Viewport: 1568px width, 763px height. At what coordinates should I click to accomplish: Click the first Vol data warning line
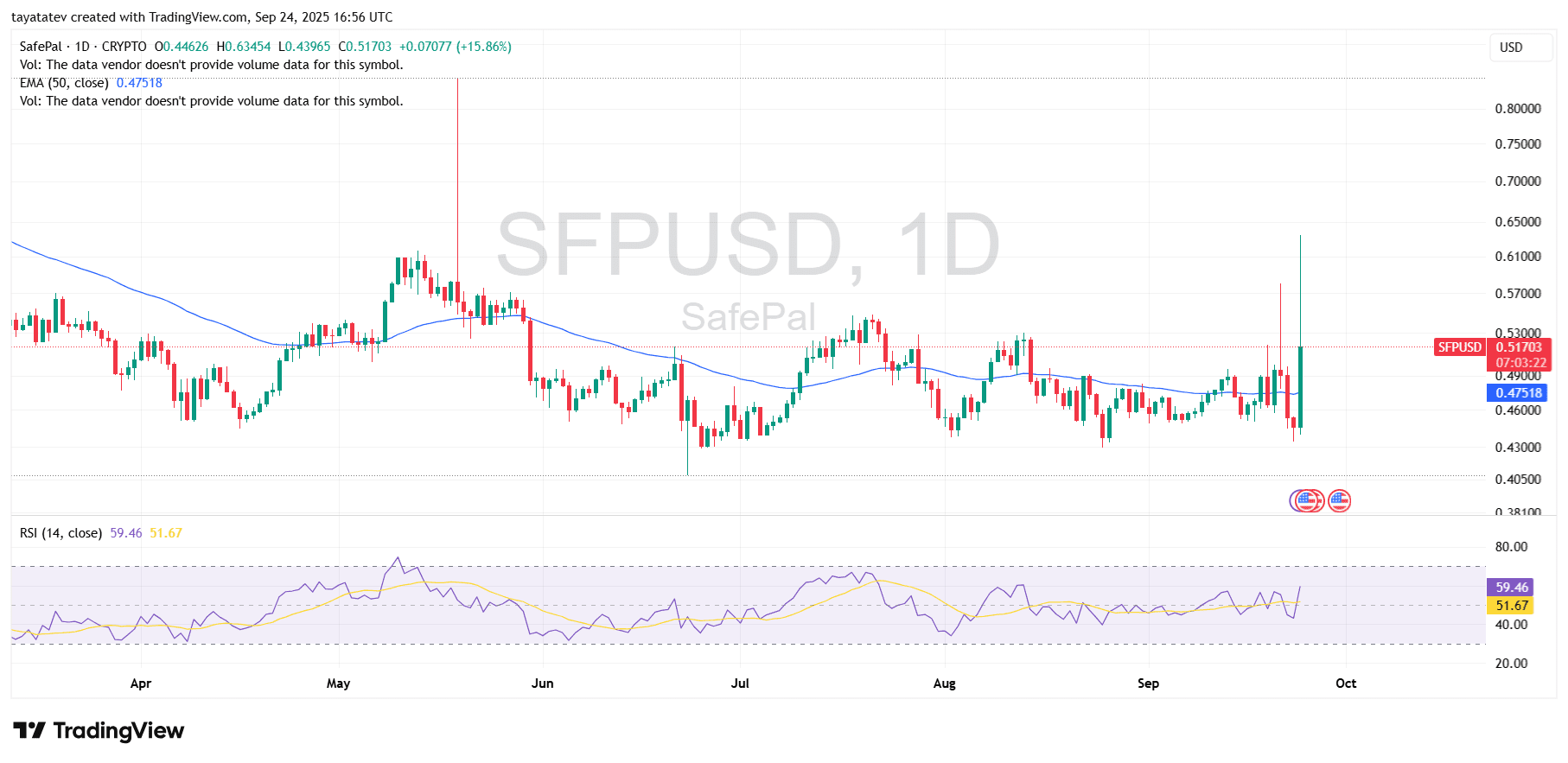[211, 65]
